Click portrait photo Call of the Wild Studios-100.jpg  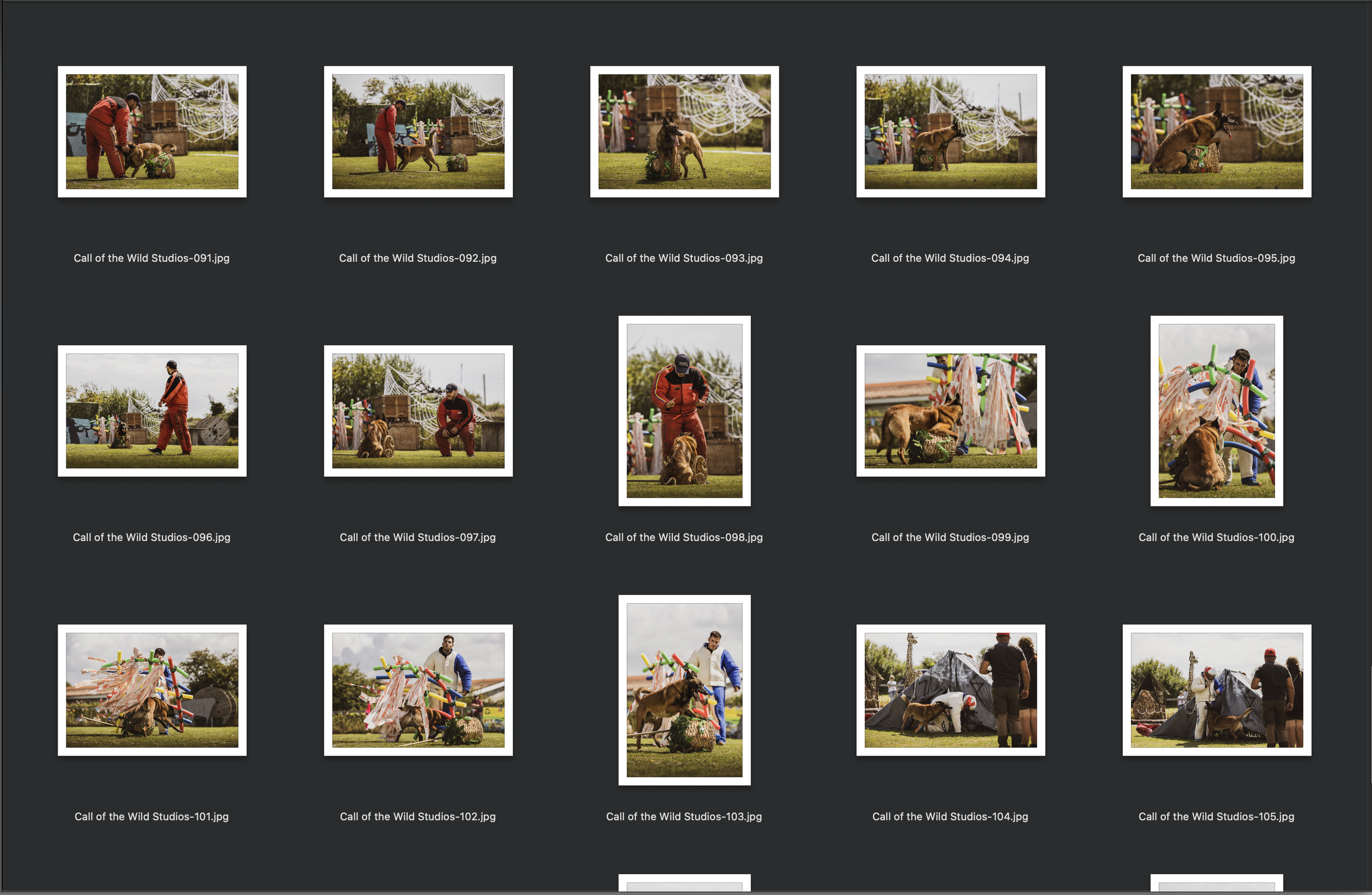click(1216, 410)
